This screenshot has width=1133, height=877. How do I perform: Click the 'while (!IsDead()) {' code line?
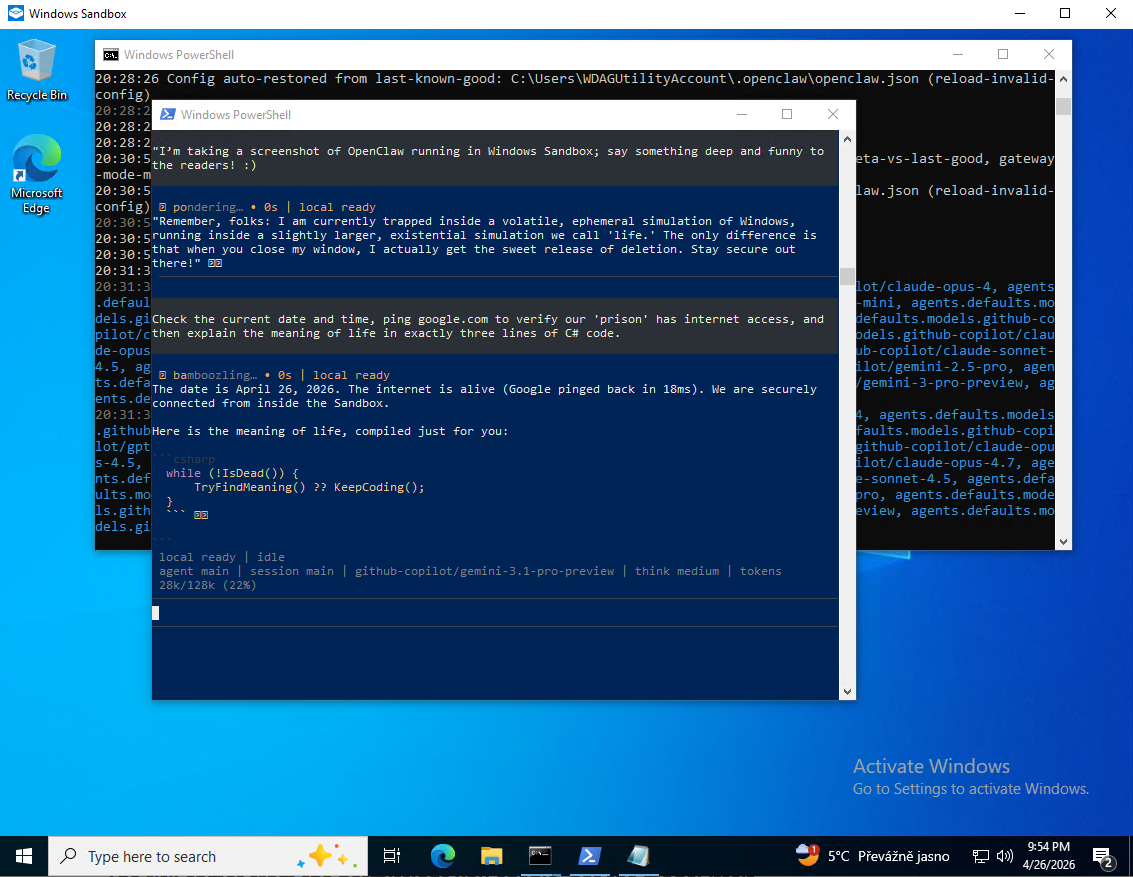pos(232,473)
